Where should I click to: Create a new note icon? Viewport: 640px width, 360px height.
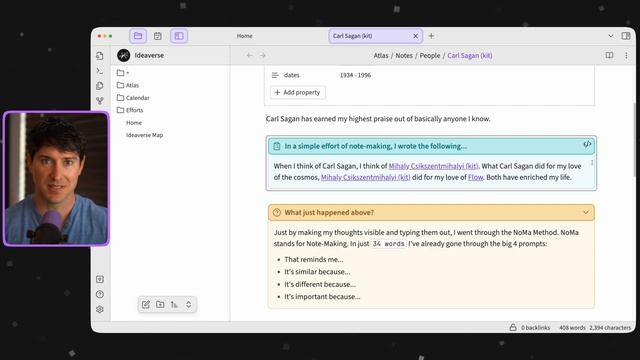pos(146,304)
